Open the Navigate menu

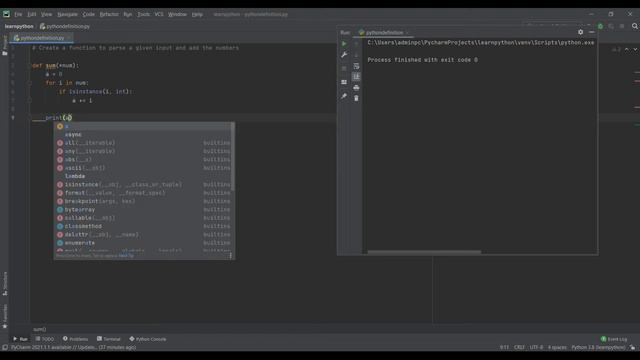67,14
